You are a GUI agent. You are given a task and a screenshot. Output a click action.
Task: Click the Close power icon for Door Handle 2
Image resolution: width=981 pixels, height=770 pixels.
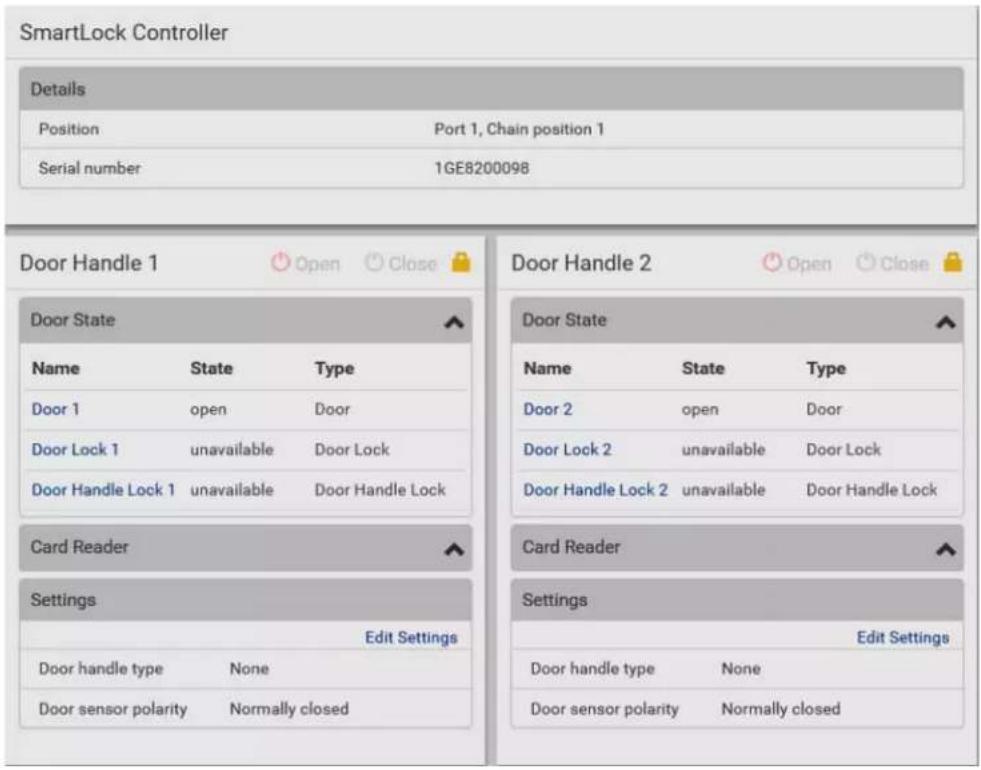866,262
